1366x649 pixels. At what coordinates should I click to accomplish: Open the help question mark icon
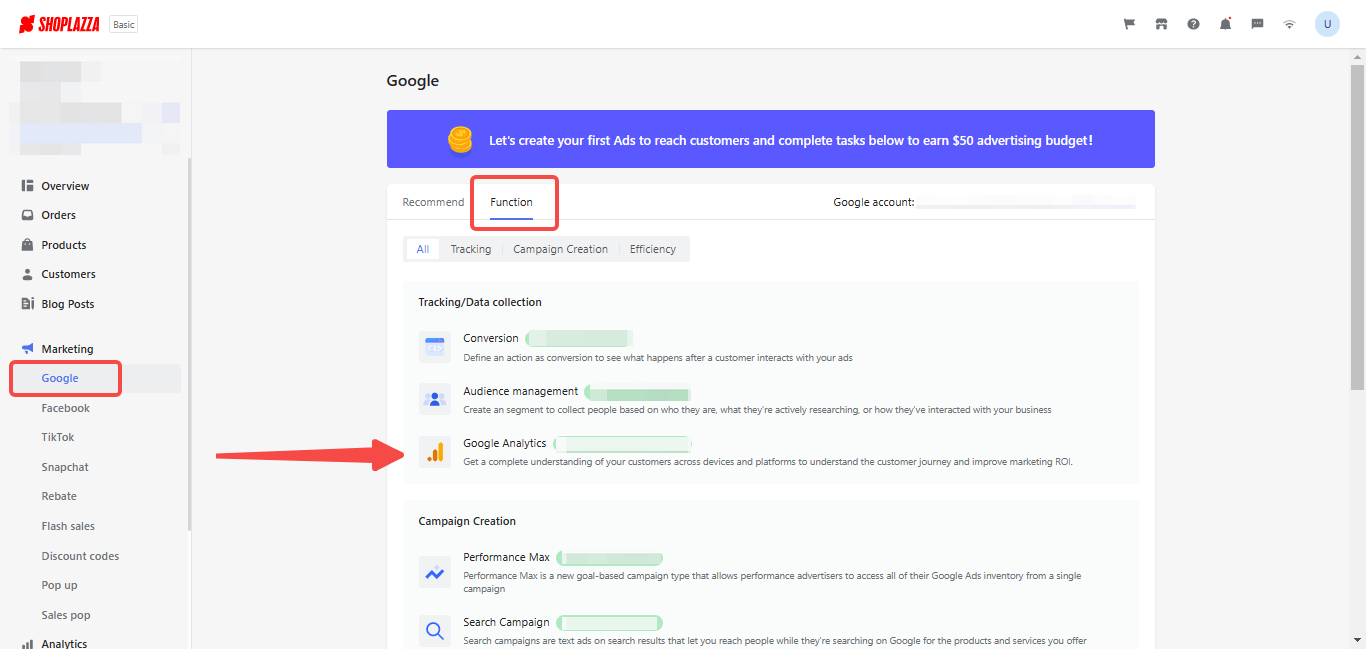pos(1193,24)
